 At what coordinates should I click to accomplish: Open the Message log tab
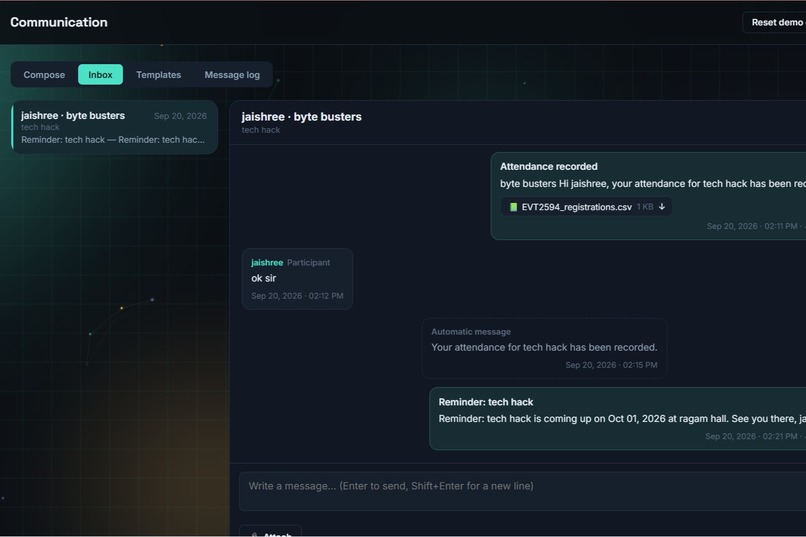(232, 75)
